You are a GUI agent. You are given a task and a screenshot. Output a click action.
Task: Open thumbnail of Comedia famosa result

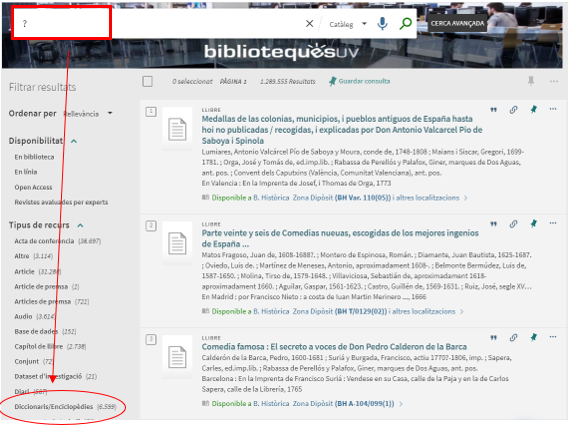point(177,356)
